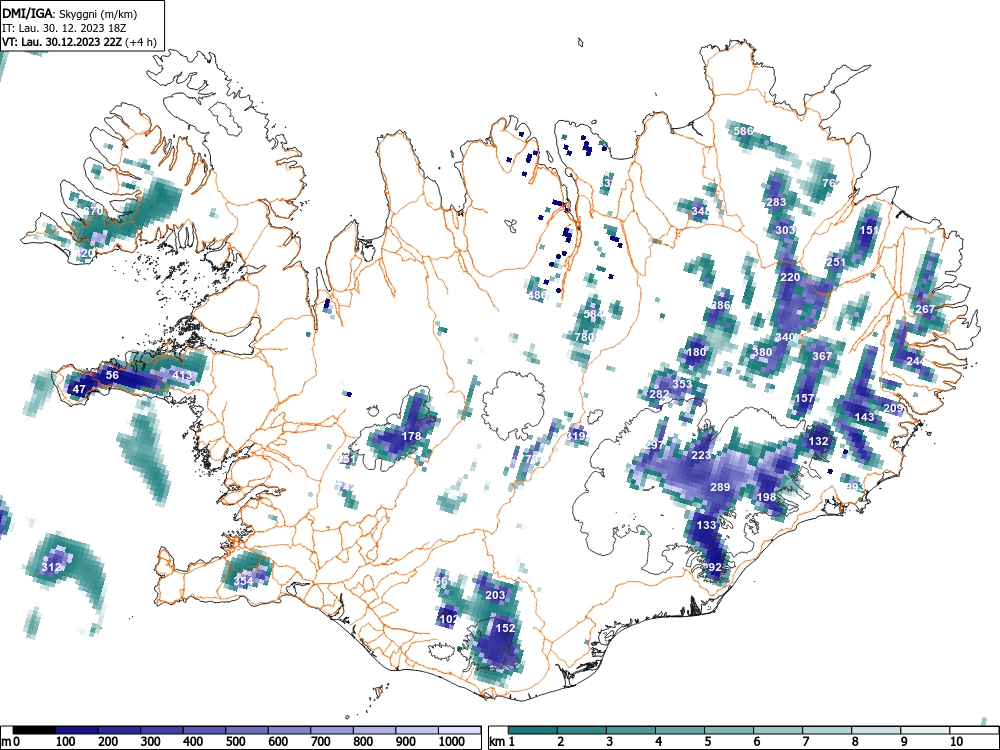This screenshot has width=1000, height=750.
Task: Click the '1000' tick on the metre legend
Action: [451, 741]
